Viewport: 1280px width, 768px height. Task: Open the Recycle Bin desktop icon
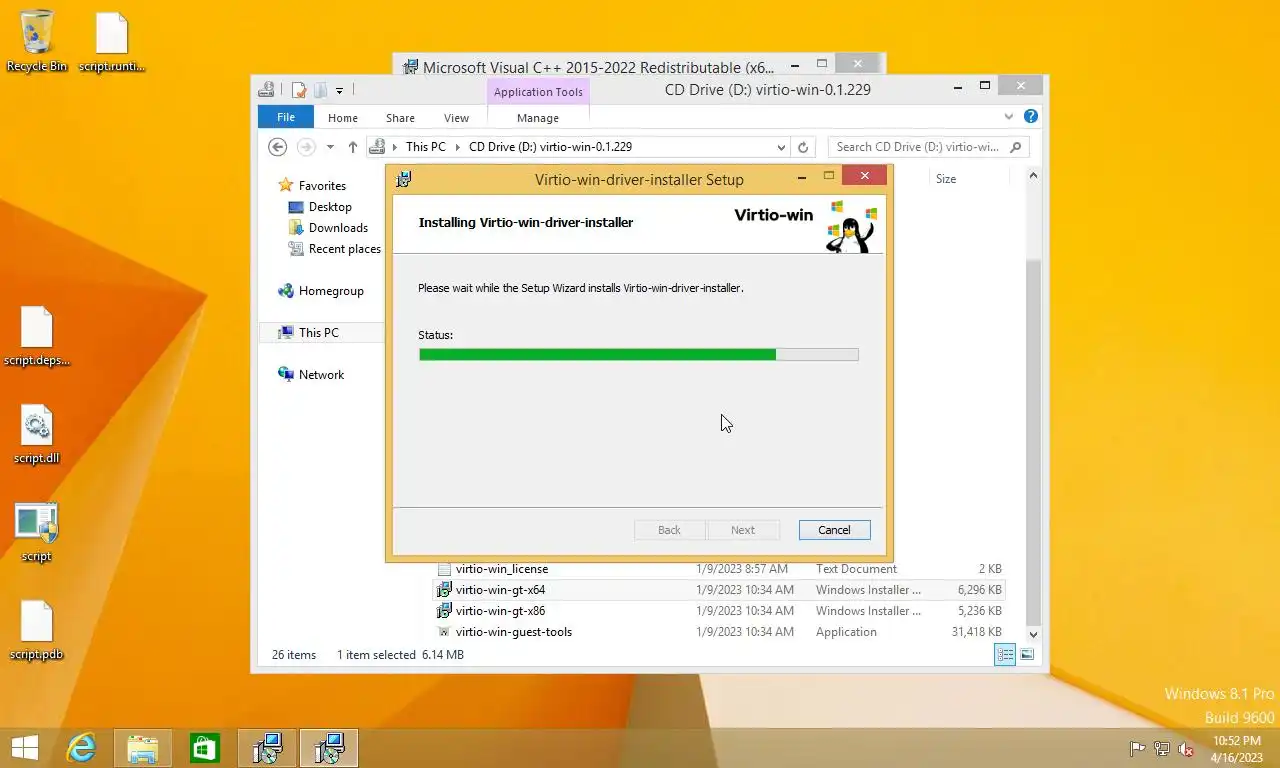(x=37, y=41)
